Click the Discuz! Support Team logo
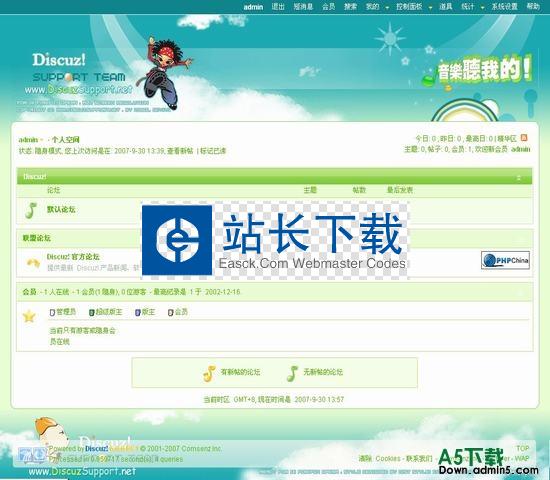Viewport: 550px width, 480px height. pos(79,74)
